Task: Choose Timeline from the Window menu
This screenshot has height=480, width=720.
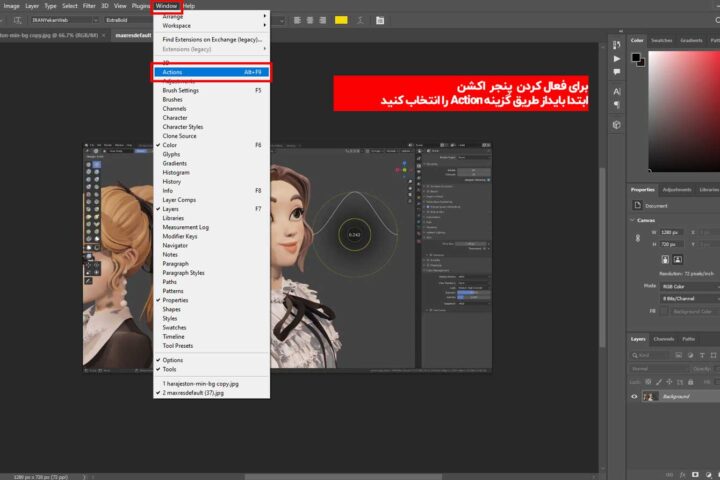Action: 212,337
